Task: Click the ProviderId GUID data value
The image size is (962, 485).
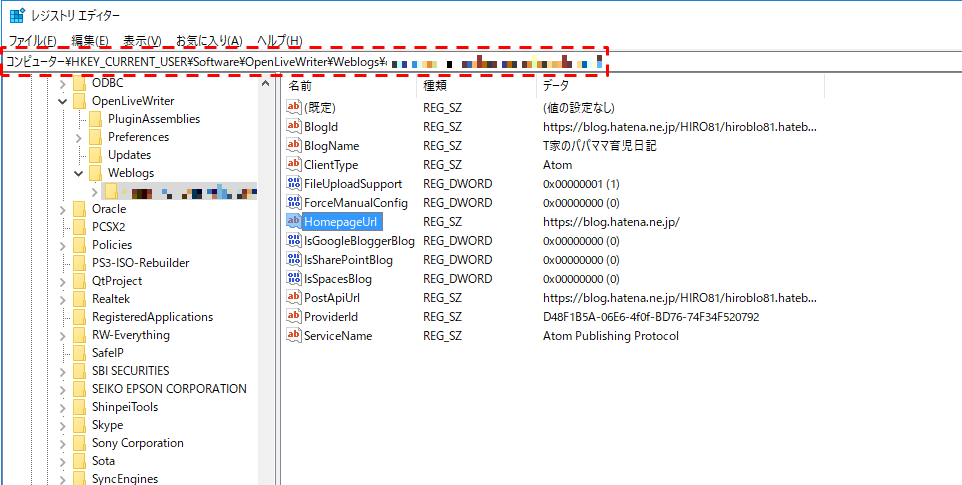Action: pyautogui.click(x=652, y=317)
